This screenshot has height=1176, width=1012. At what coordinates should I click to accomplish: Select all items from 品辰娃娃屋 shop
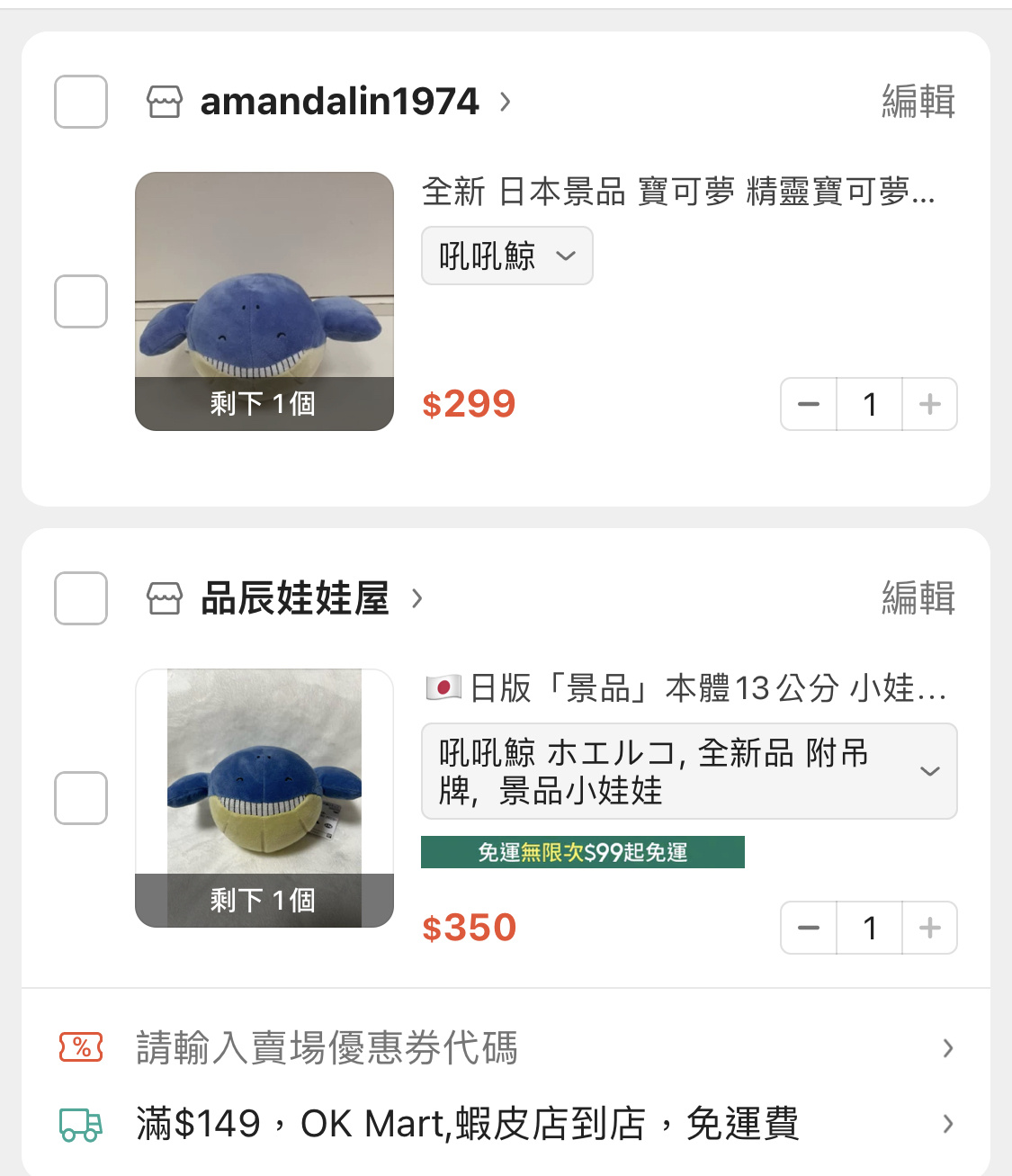(81, 598)
